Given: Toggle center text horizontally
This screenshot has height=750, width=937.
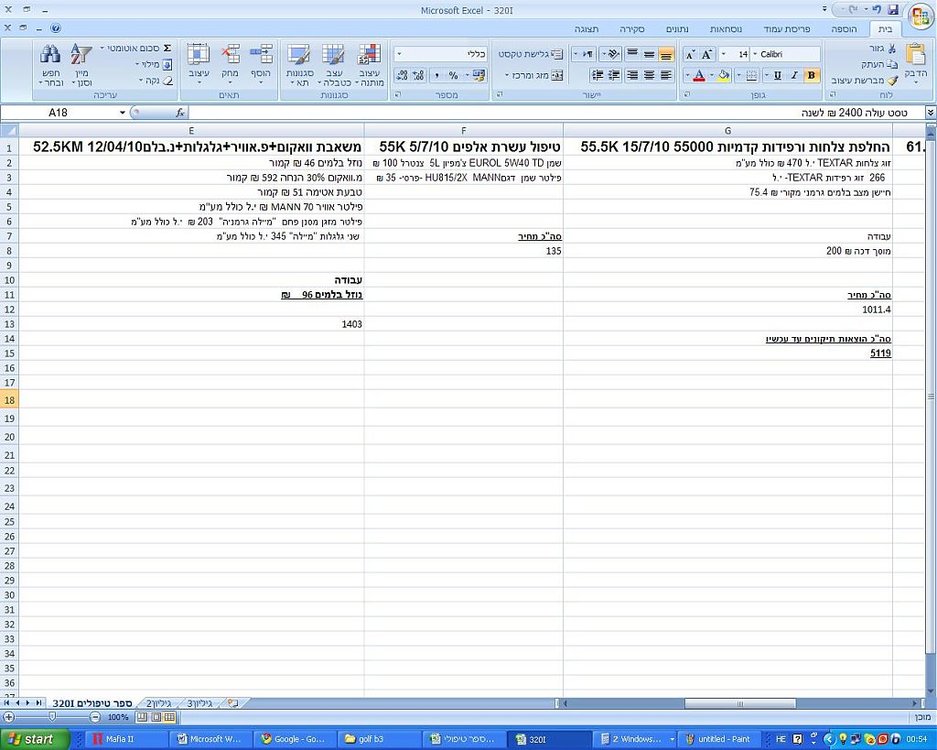Looking at the screenshot, I should (x=649, y=75).
